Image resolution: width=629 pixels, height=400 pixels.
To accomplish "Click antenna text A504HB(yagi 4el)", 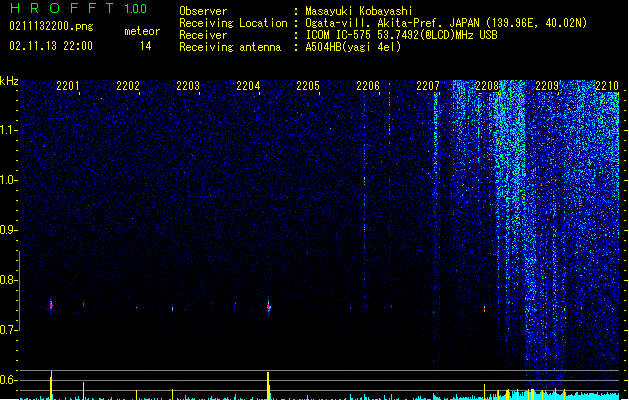I will [353, 47].
